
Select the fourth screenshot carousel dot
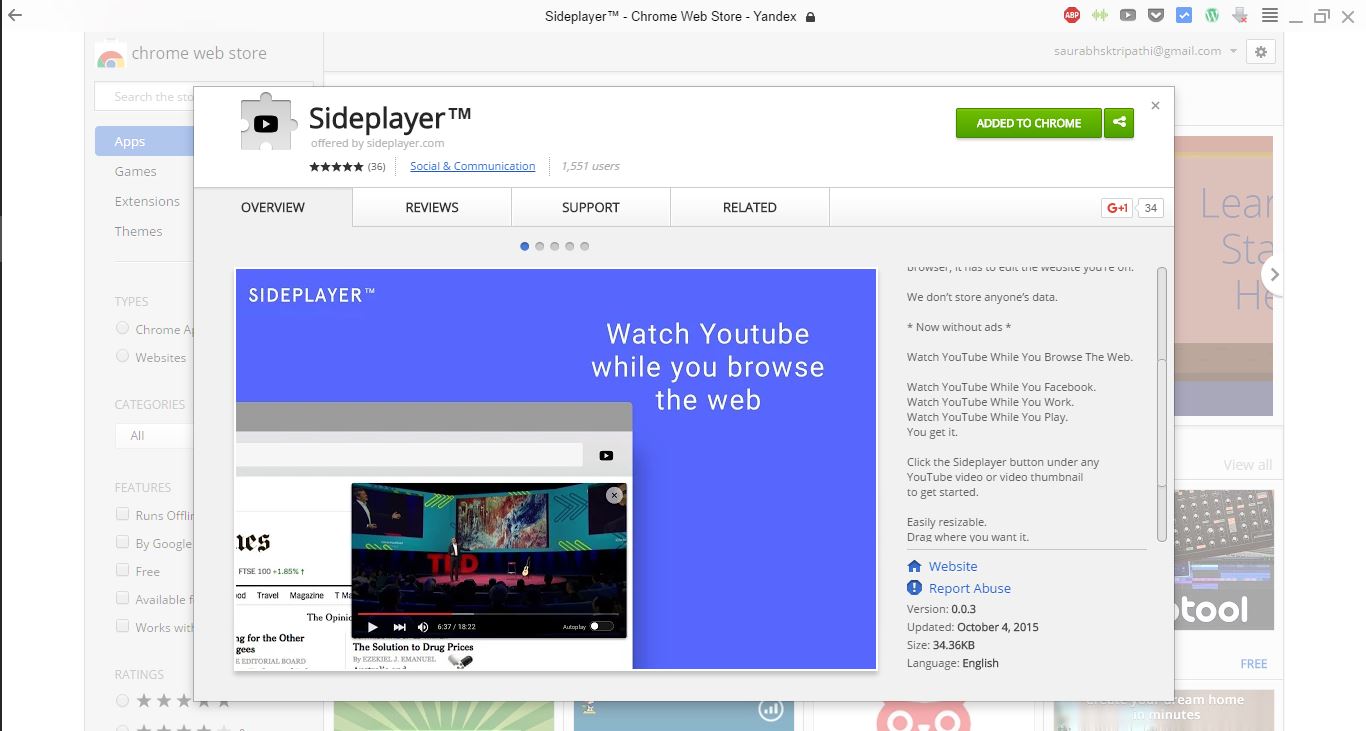[570, 246]
